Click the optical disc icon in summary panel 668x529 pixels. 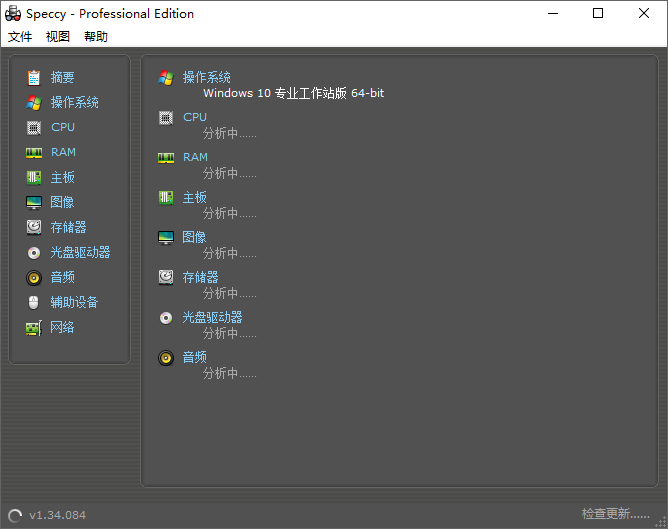point(166,318)
